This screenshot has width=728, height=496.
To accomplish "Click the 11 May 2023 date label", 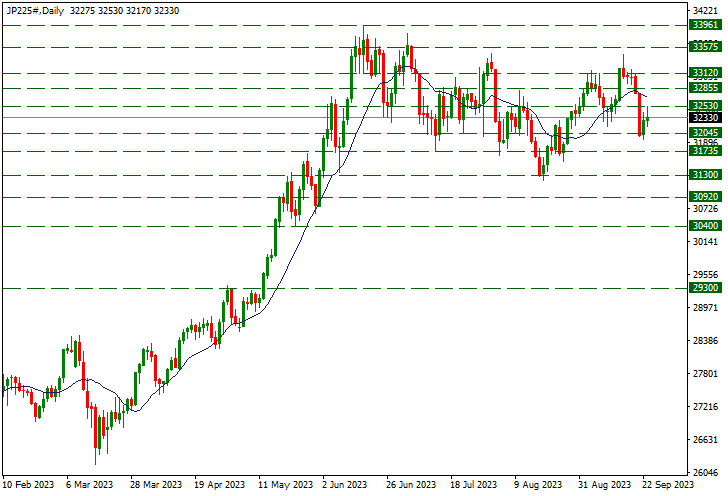I will coord(286,485).
